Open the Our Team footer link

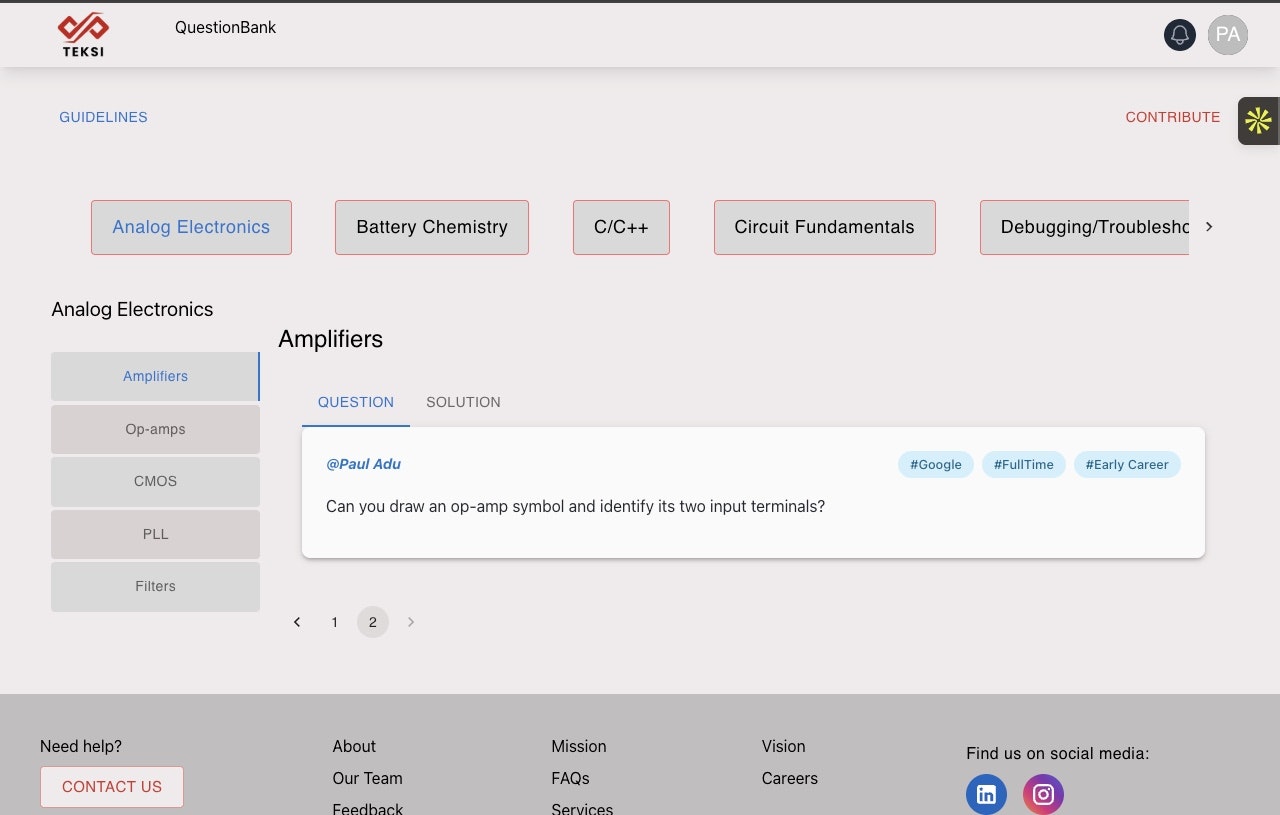[x=367, y=778]
